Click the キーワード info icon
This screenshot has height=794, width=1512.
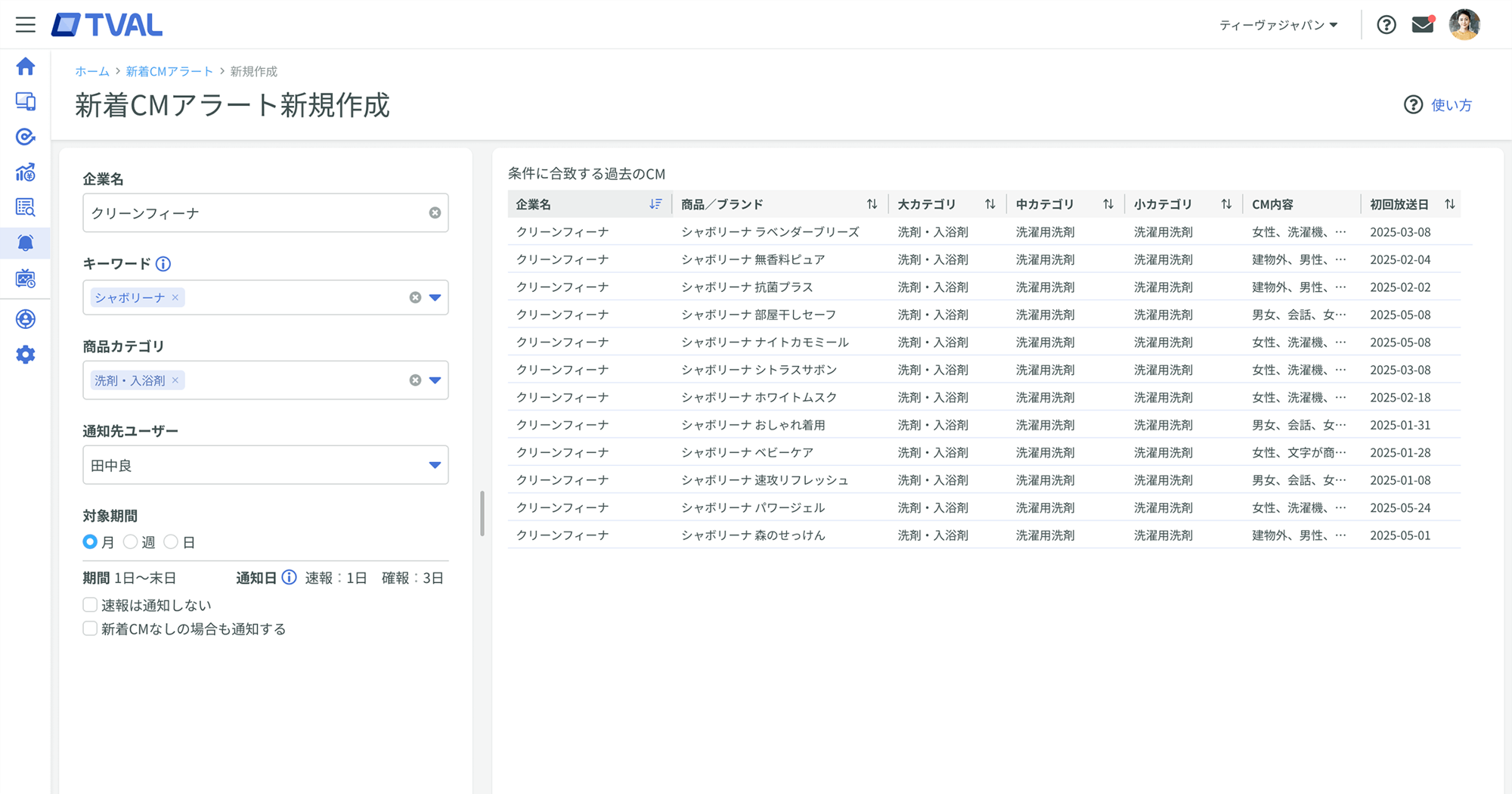[x=163, y=264]
